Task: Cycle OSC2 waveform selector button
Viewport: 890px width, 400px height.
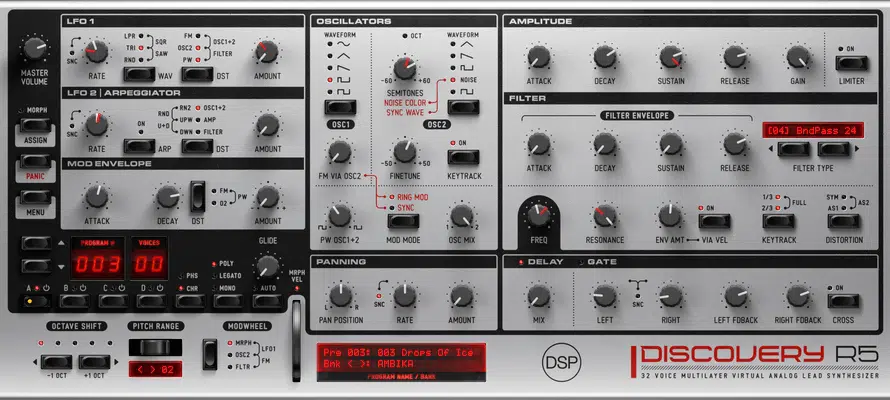Action: point(463,107)
